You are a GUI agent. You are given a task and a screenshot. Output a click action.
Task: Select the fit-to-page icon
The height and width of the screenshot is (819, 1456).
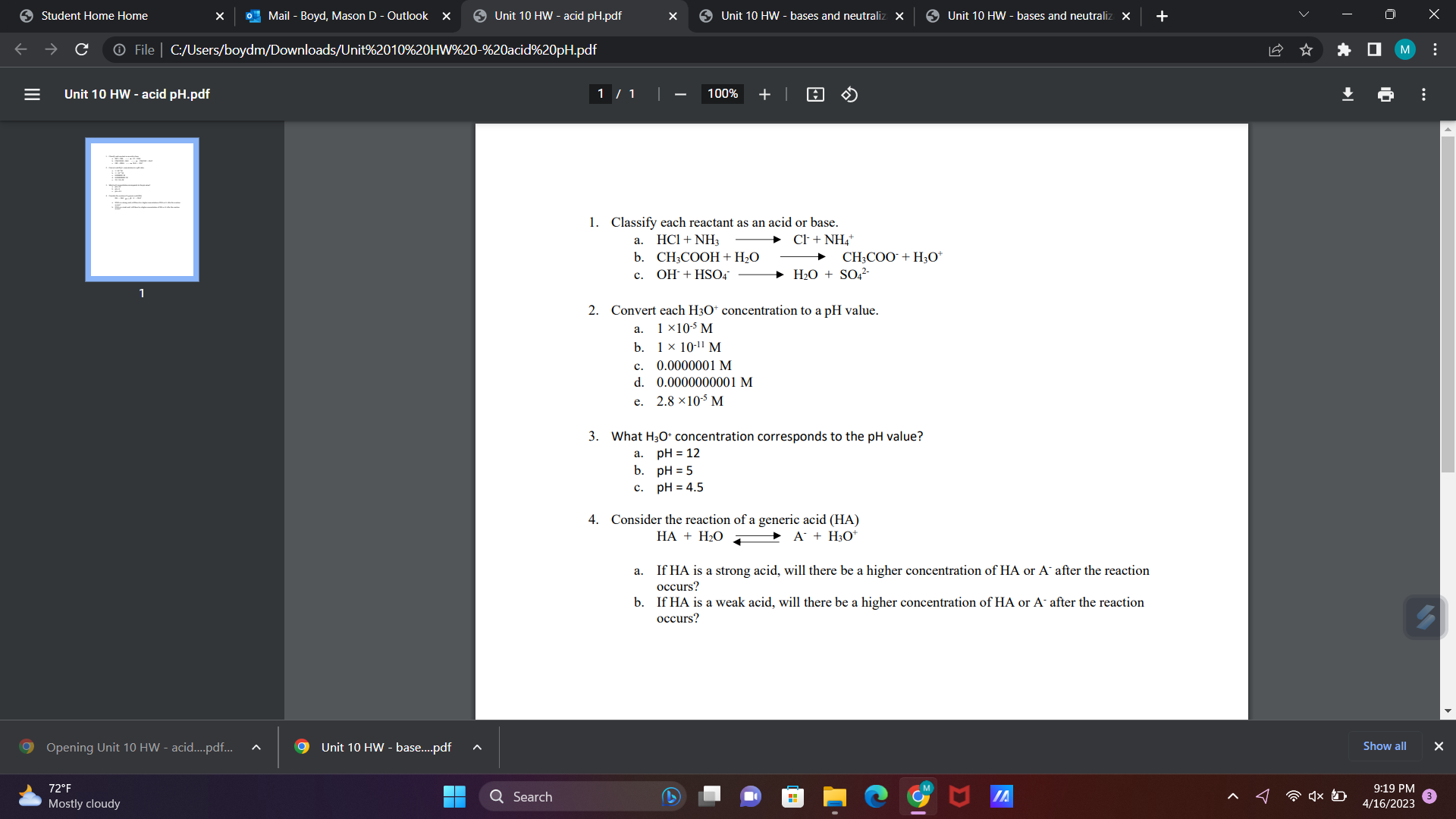click(814, 94)
